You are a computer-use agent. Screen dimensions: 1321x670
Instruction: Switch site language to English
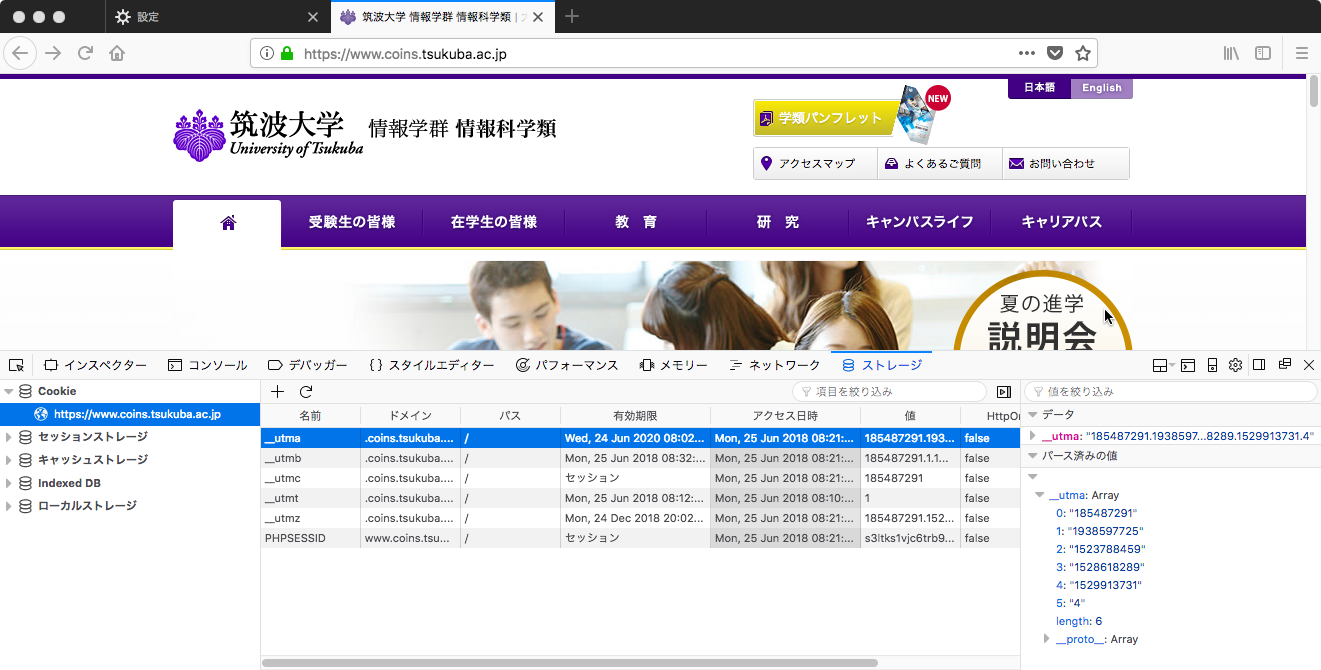[x=1101, y=88]
